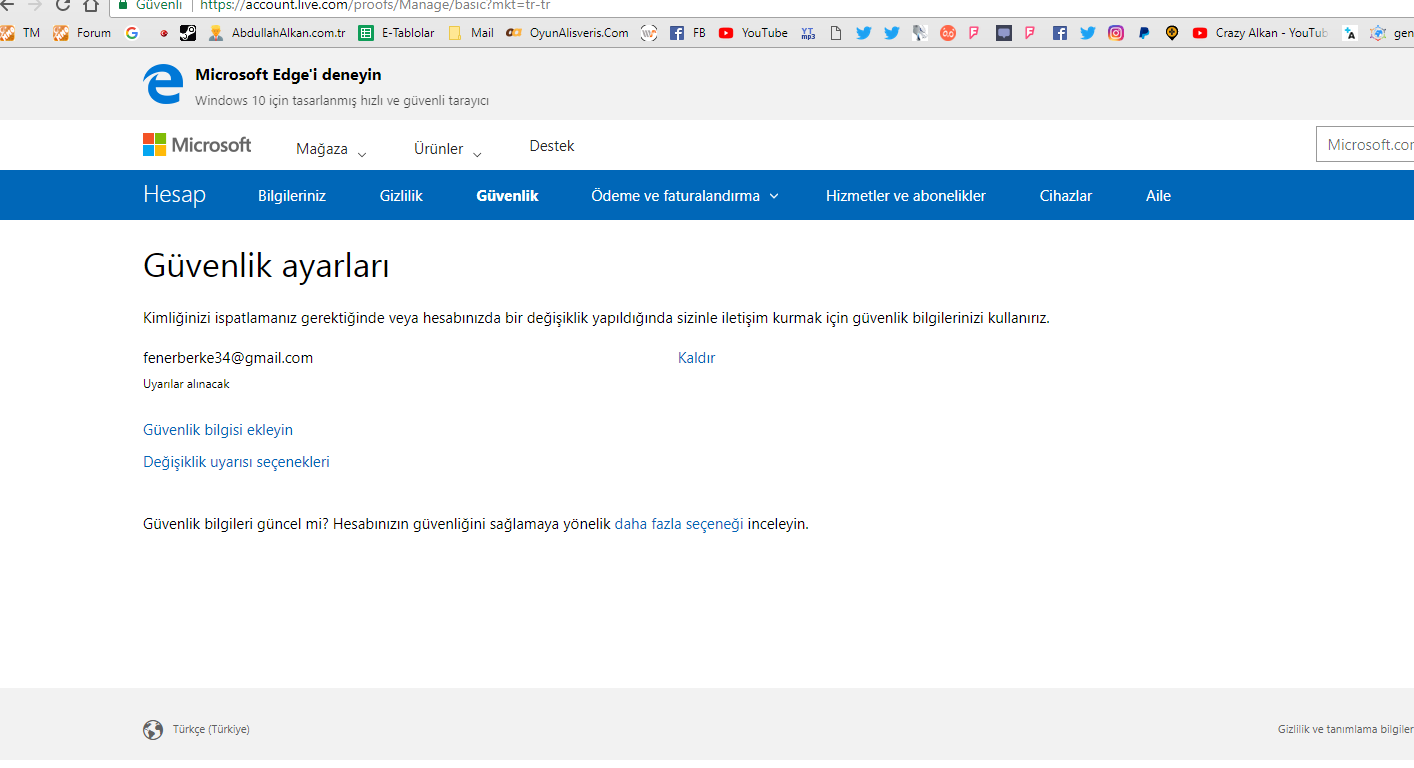Open the OyunAlisveris.Com bookmark
The image size is (1414, 768).
pyautogui.click(x=567, y=33)
